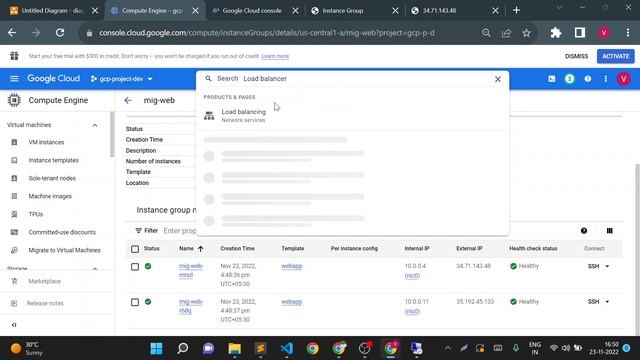Collapse the side navigation panel arrow
This screenshot has width=640, height=360.
pos(14,325)
